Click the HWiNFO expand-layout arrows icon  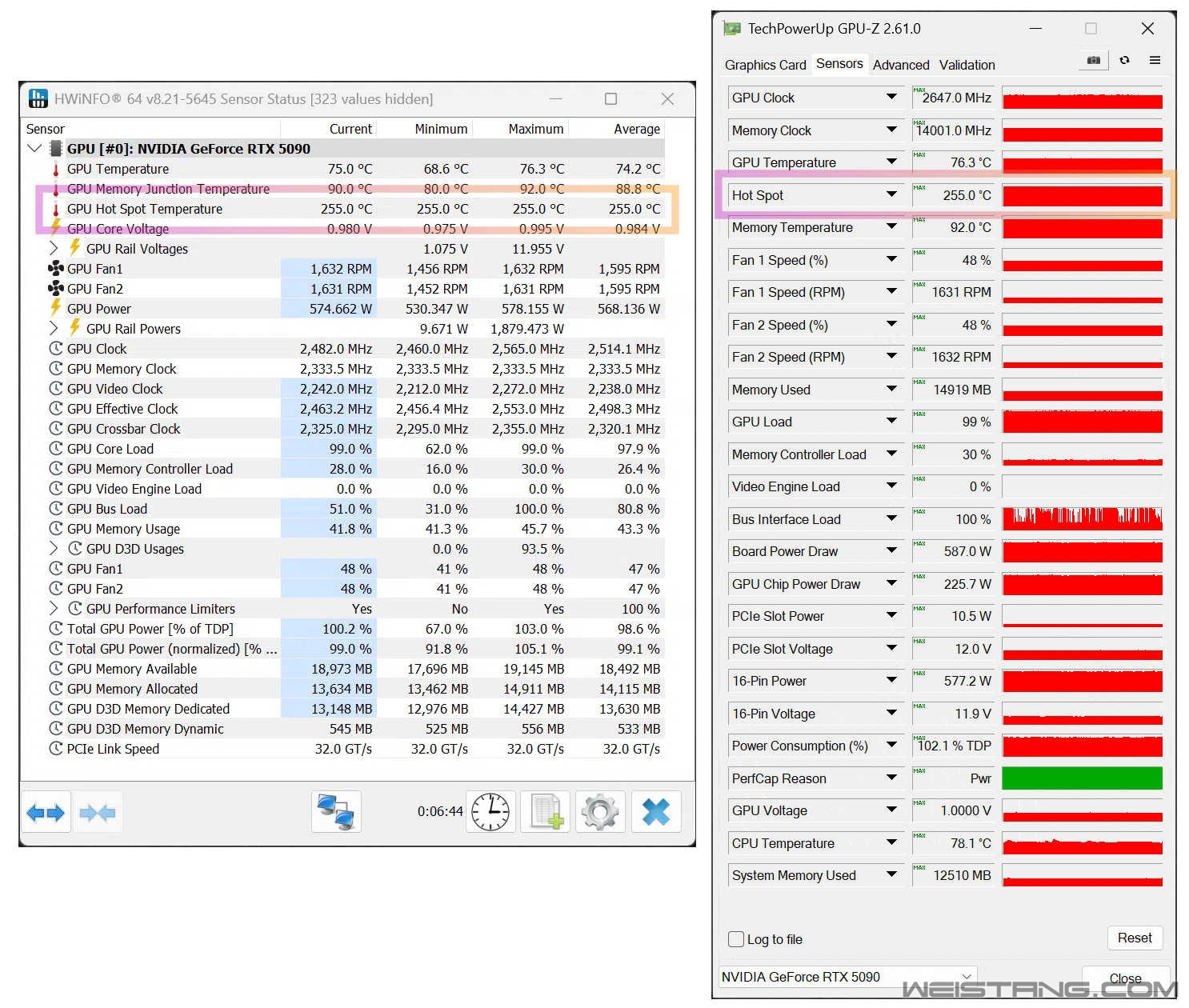46,813
